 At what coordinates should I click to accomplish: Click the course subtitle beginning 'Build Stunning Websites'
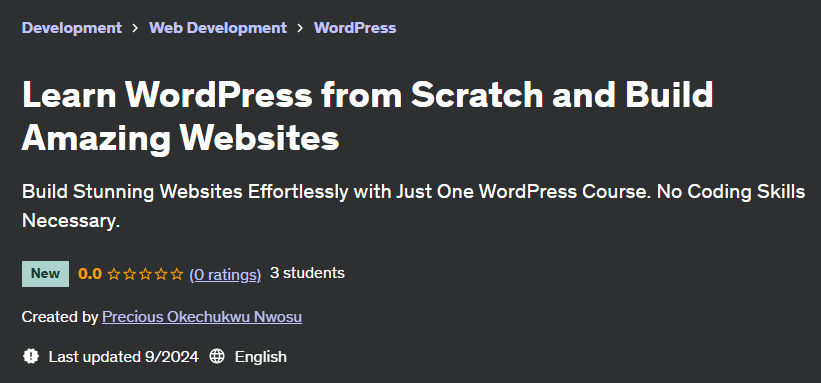point(414,206)
